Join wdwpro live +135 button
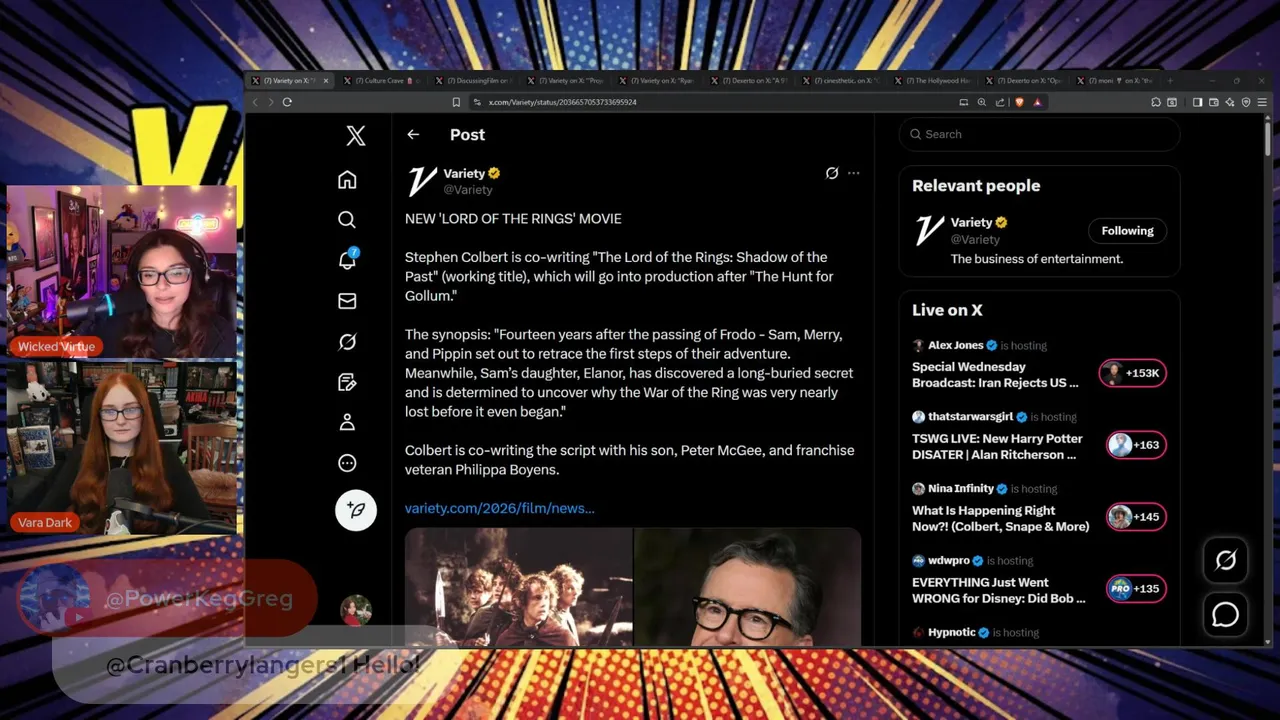 point(1136,589)
